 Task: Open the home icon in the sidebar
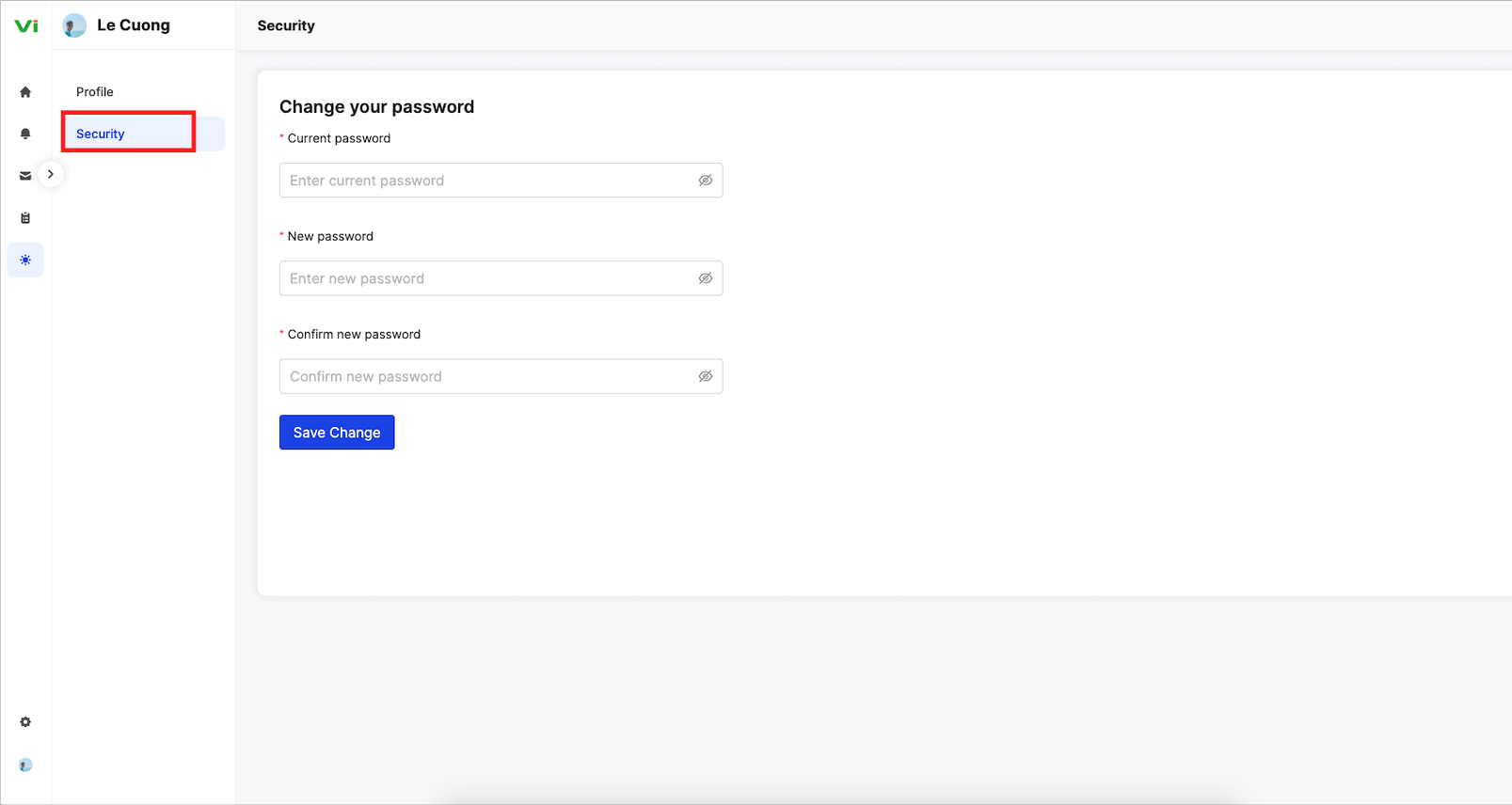(x=25, y=92)
